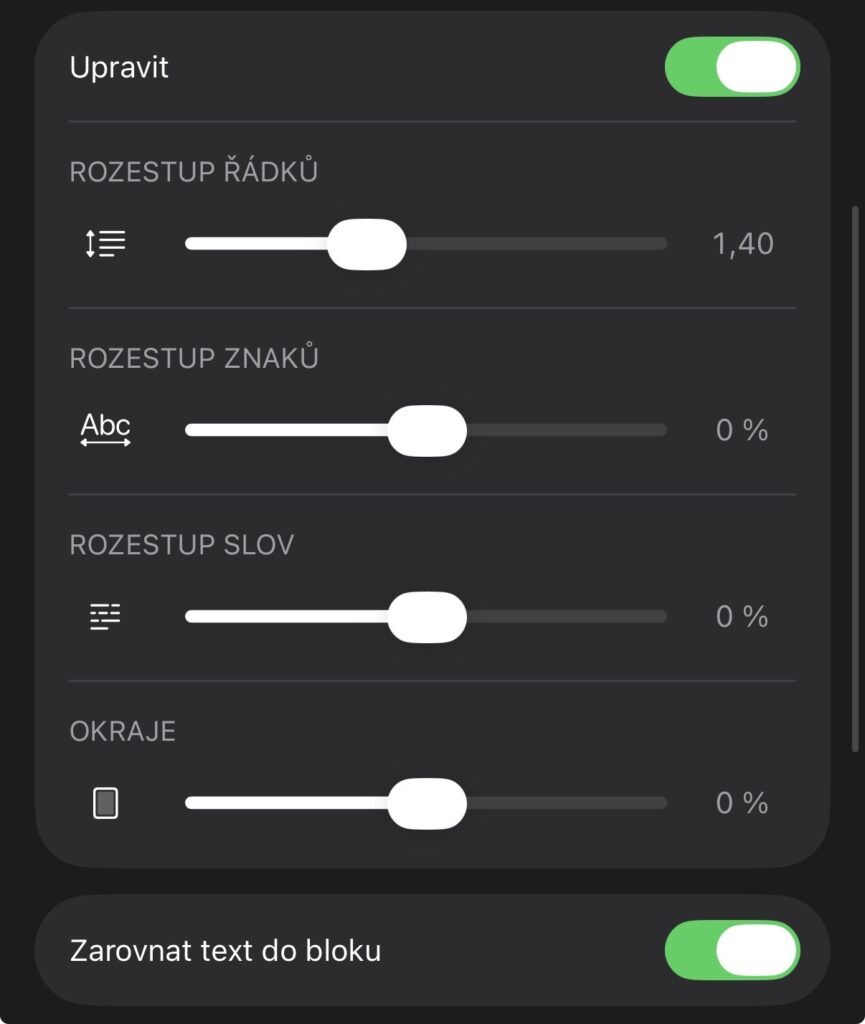Screen dimensions: 865x1024
Task: Click the vertical scrollbar of the settings panel
Action: pos(855,478)
